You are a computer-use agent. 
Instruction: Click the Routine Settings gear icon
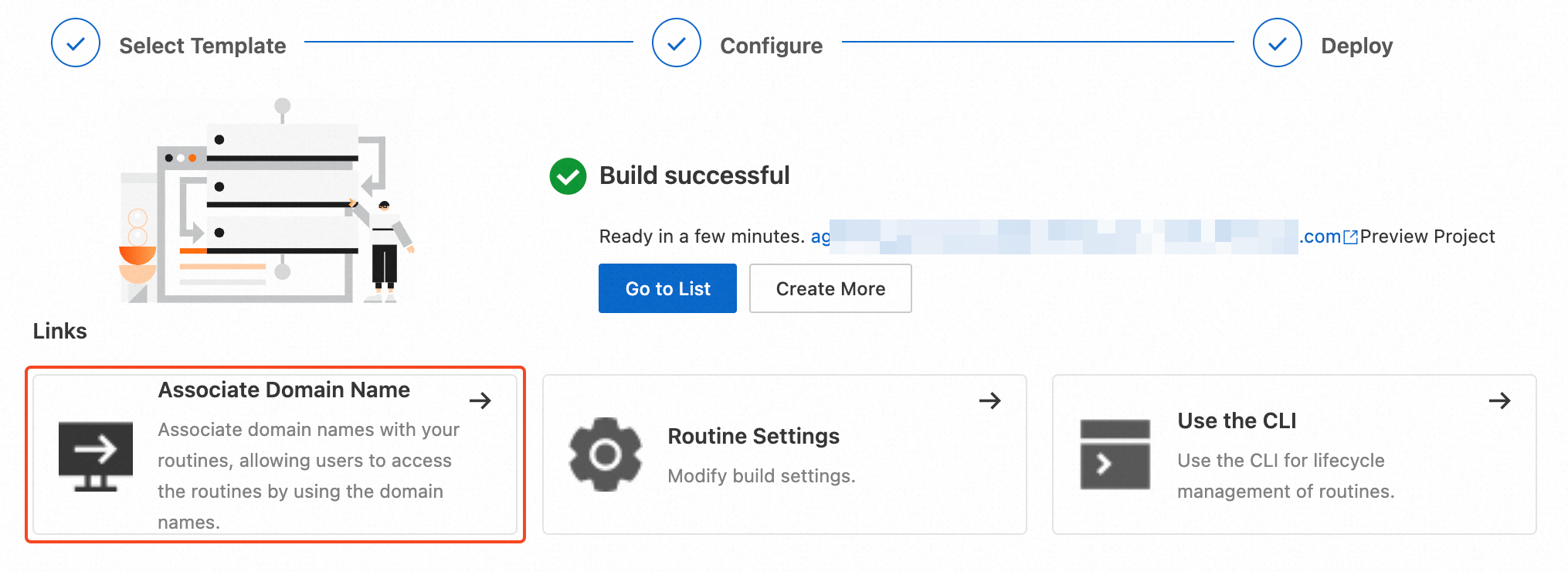coord(606,455)
